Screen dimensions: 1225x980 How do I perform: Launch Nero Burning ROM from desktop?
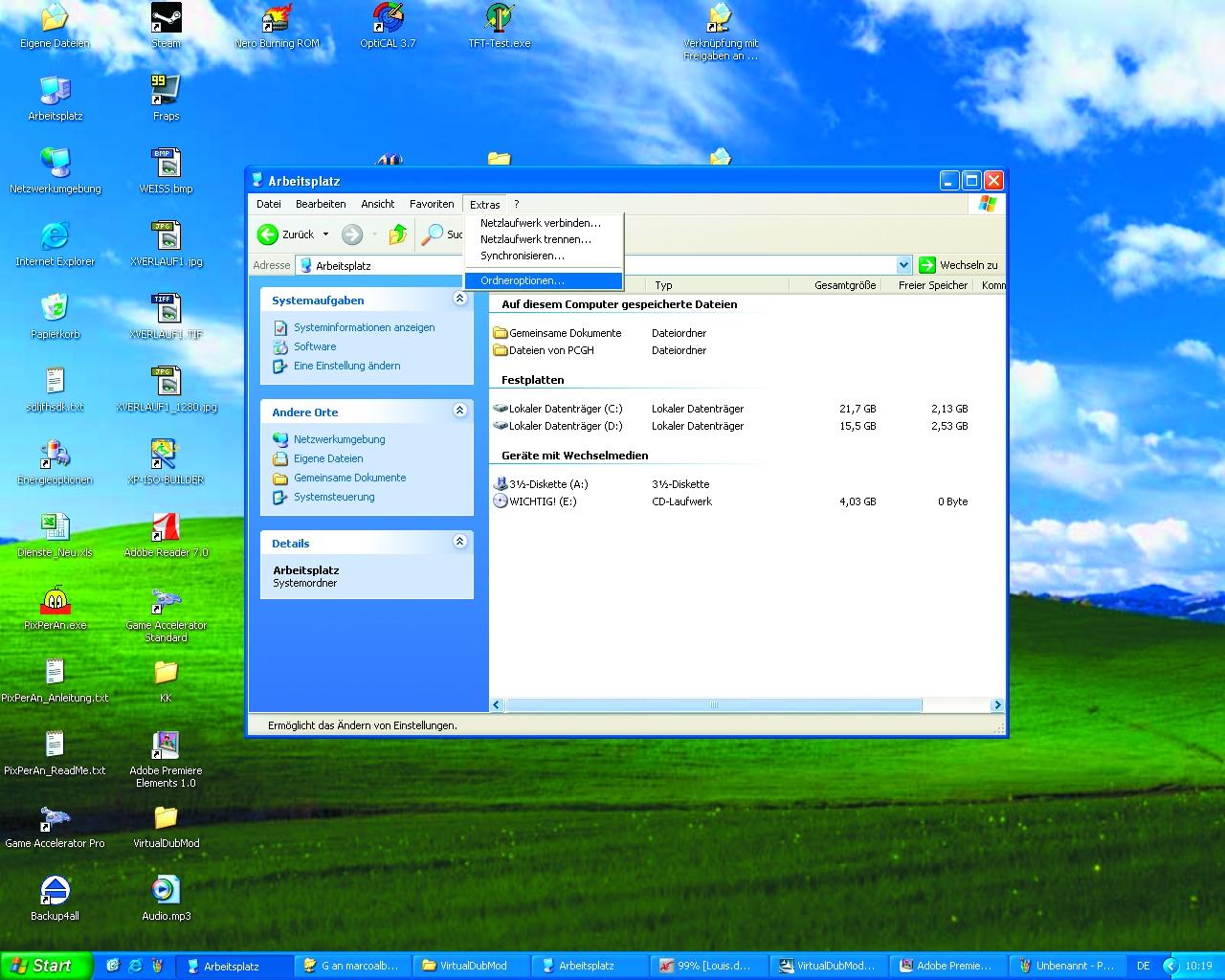[278, 26]
